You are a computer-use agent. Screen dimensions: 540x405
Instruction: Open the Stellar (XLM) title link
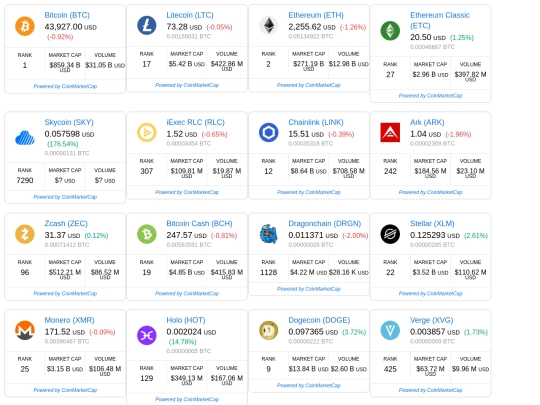tap(432, 224)
